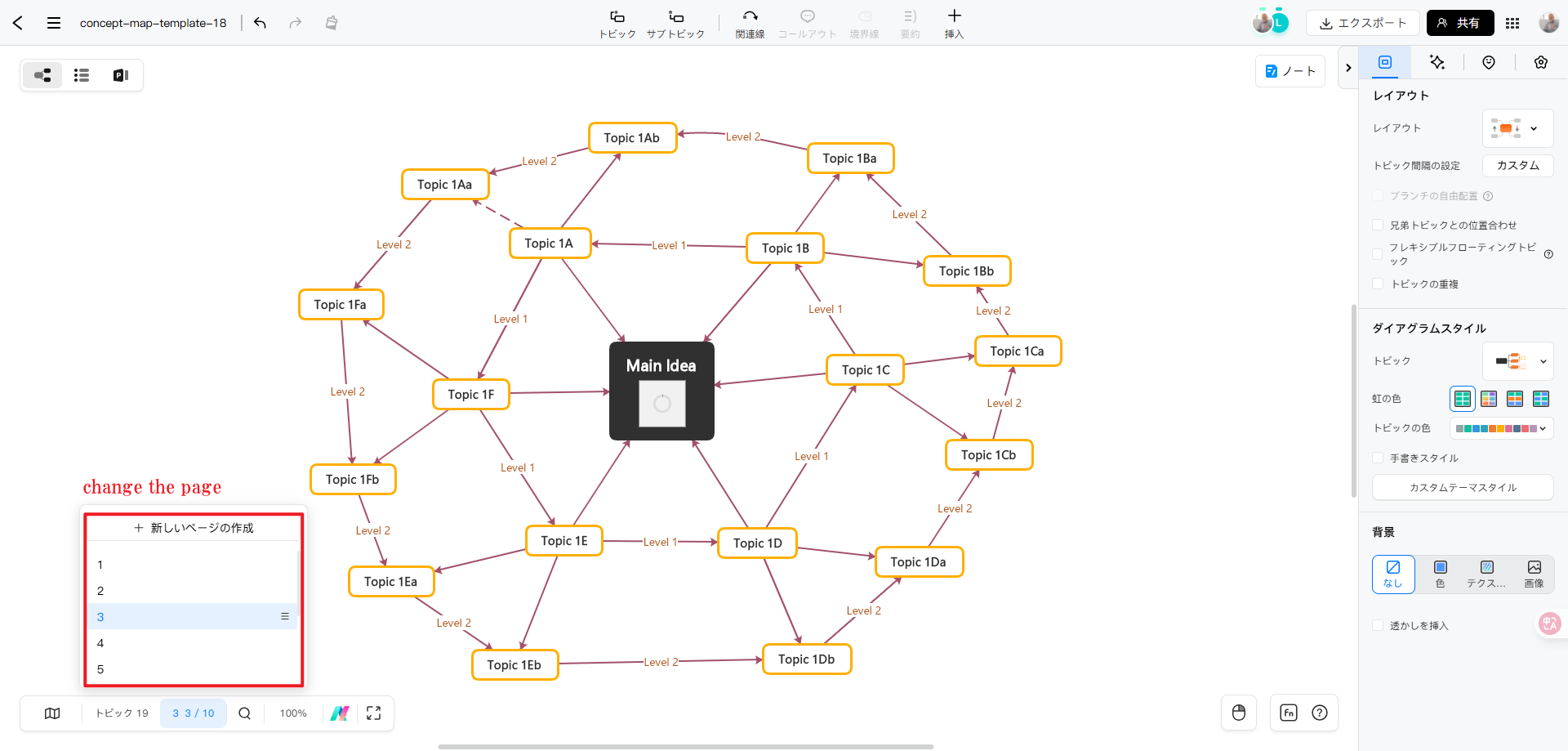1568x751 pixels.
Task: Switch to outline list view icon
Action: [x=82, y=75]
